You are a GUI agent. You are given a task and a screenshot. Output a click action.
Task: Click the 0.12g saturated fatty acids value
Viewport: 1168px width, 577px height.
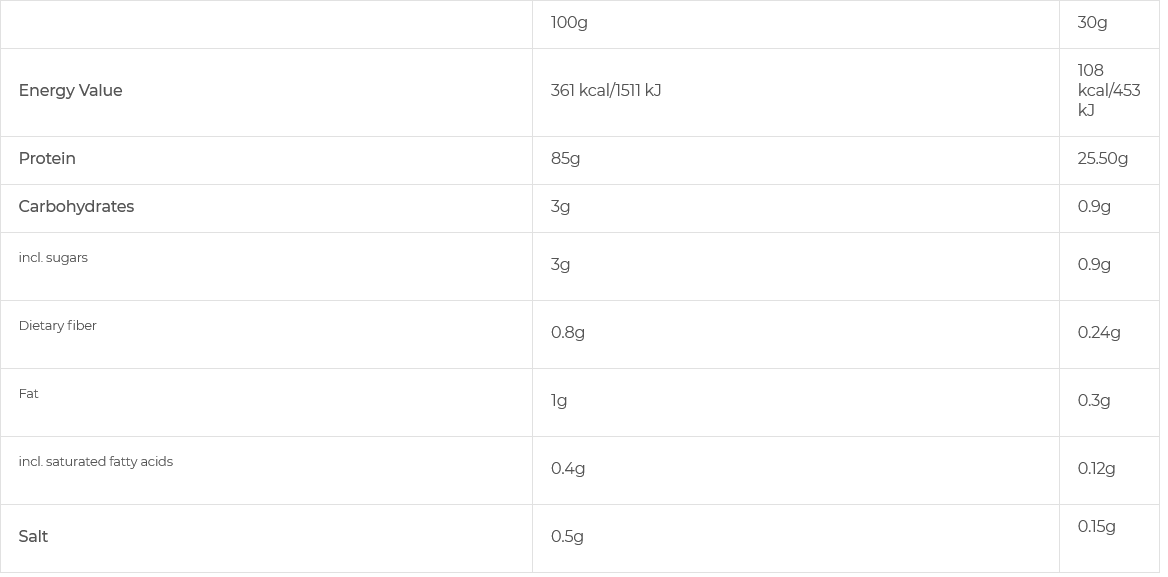[1096, 469]
